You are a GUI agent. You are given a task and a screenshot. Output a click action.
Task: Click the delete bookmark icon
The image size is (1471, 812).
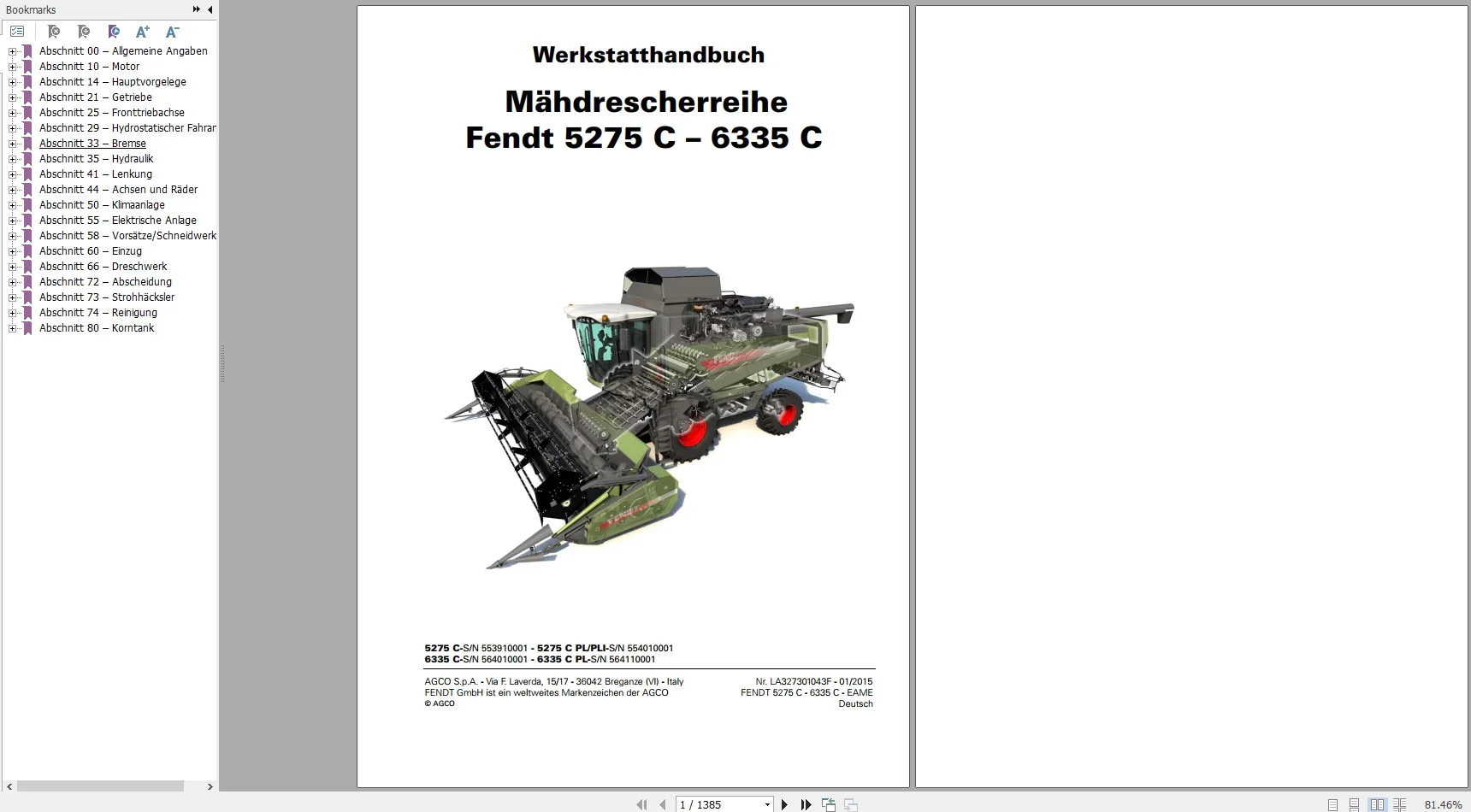coord(54,32)
